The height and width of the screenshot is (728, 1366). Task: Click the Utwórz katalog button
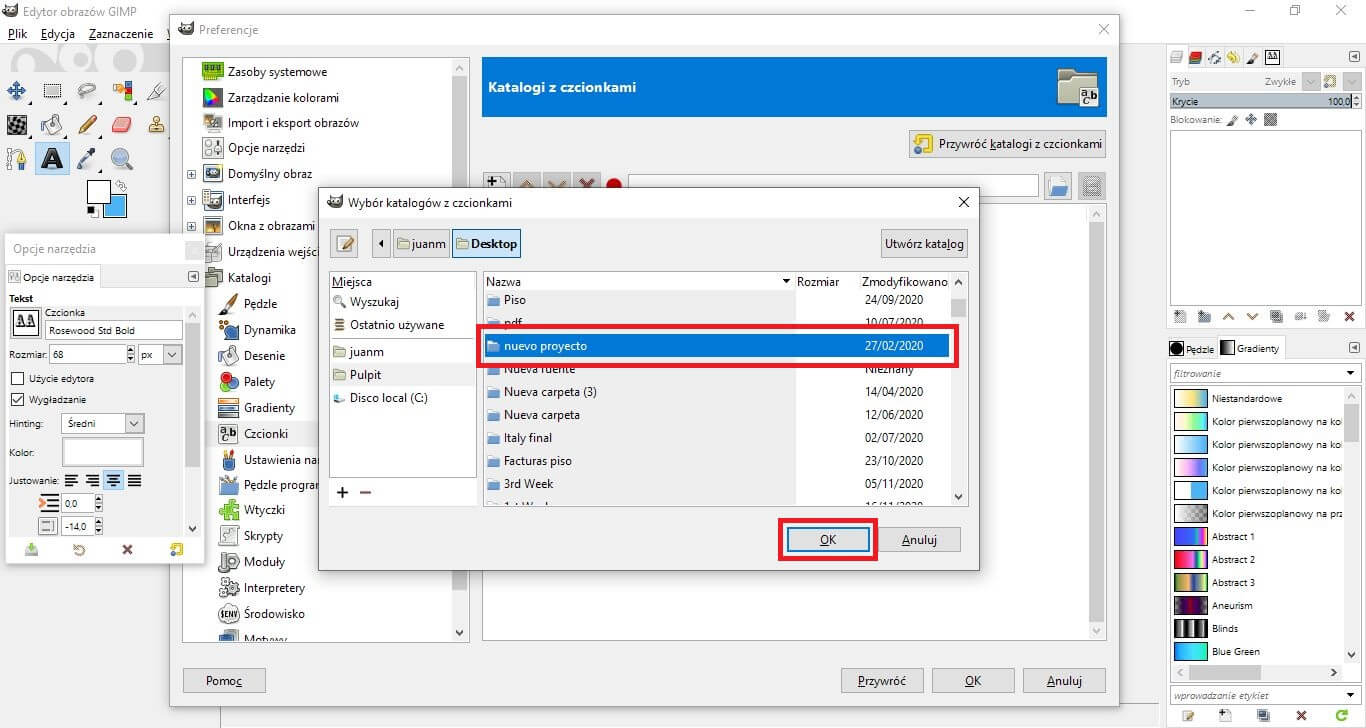(924, 243)
